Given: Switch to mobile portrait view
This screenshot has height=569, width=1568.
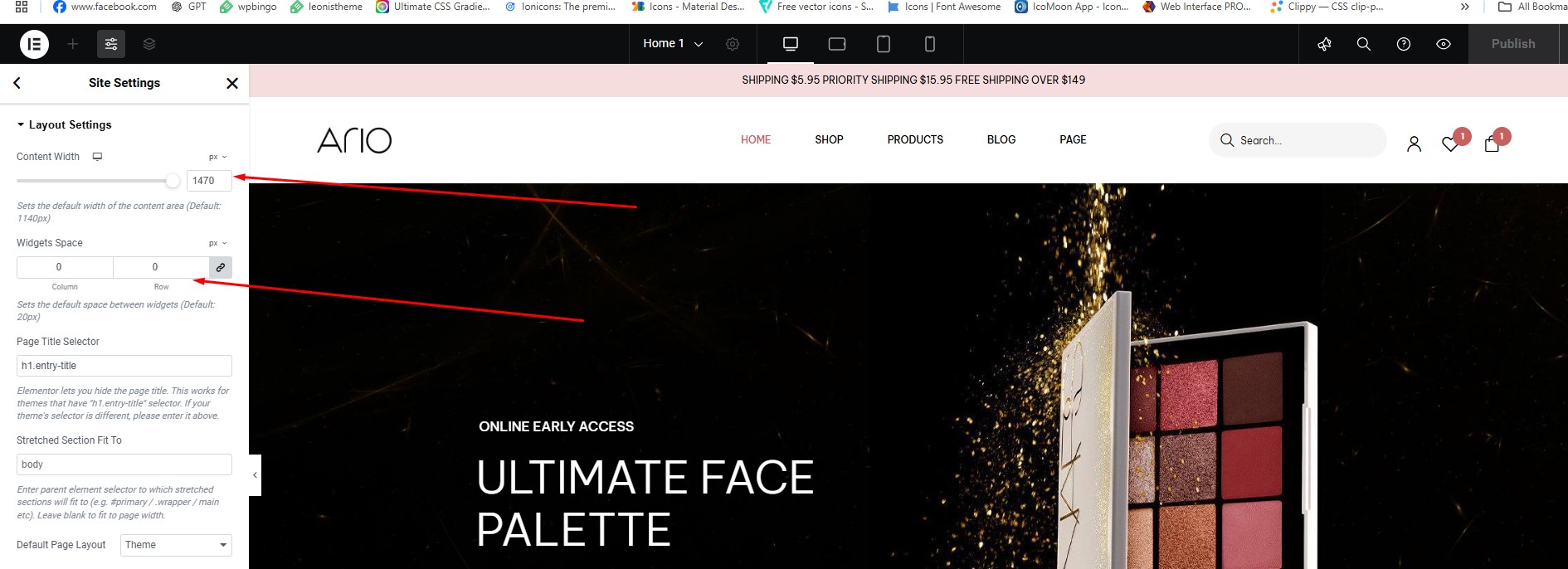Looking at the screenshot, I should point(930,44).
